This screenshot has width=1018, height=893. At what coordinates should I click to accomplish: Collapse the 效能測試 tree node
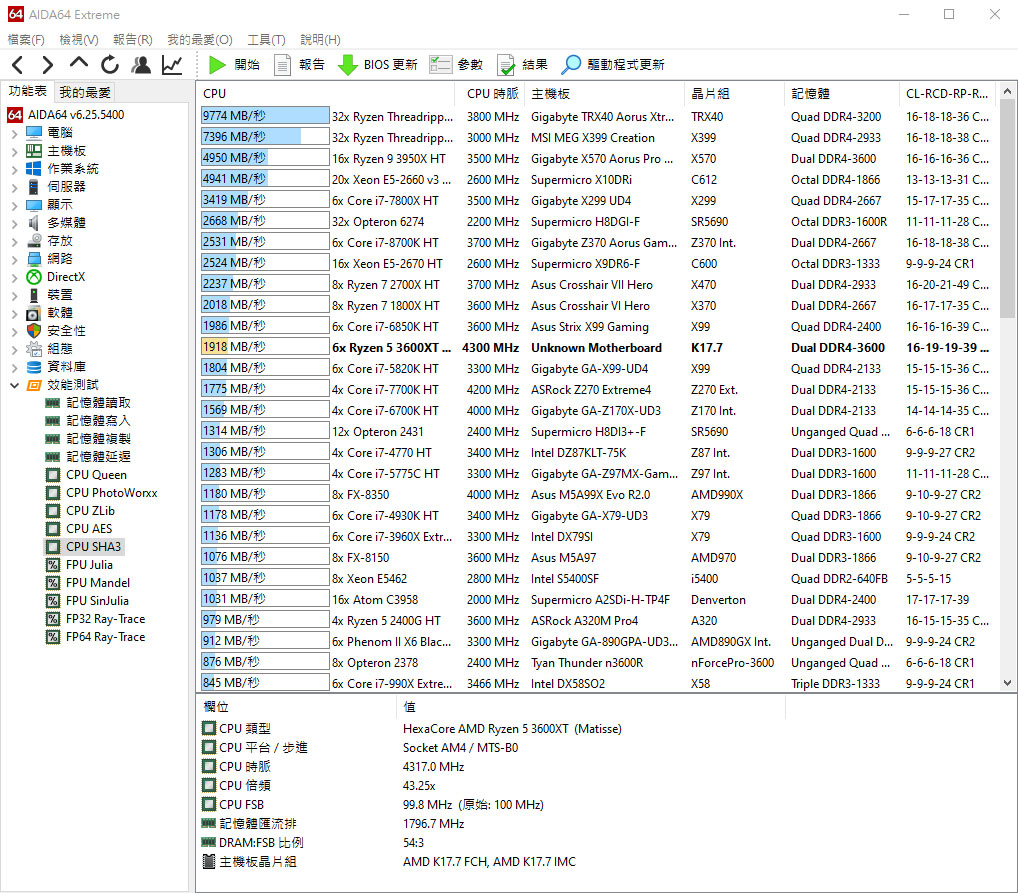(x=14, y=385)
